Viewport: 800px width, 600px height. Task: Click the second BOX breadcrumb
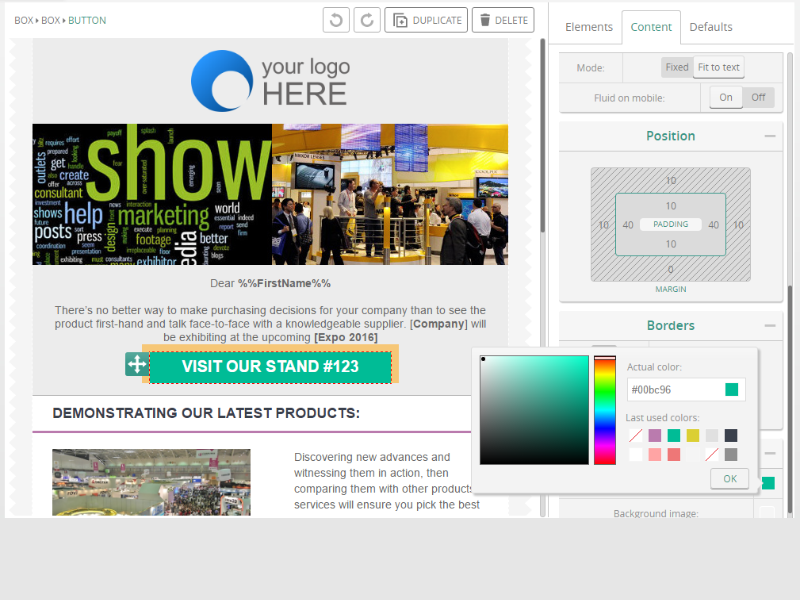51,20
